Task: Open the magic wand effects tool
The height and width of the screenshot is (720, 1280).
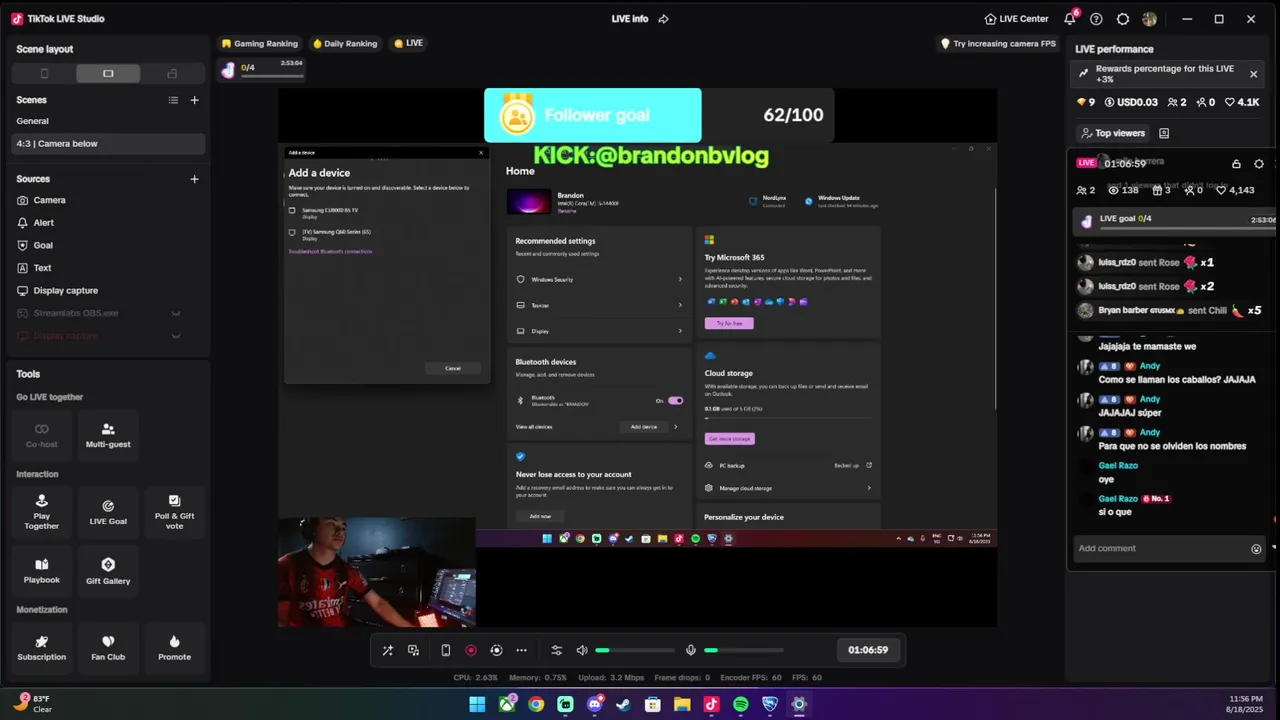Action: [x=388, y=650]
